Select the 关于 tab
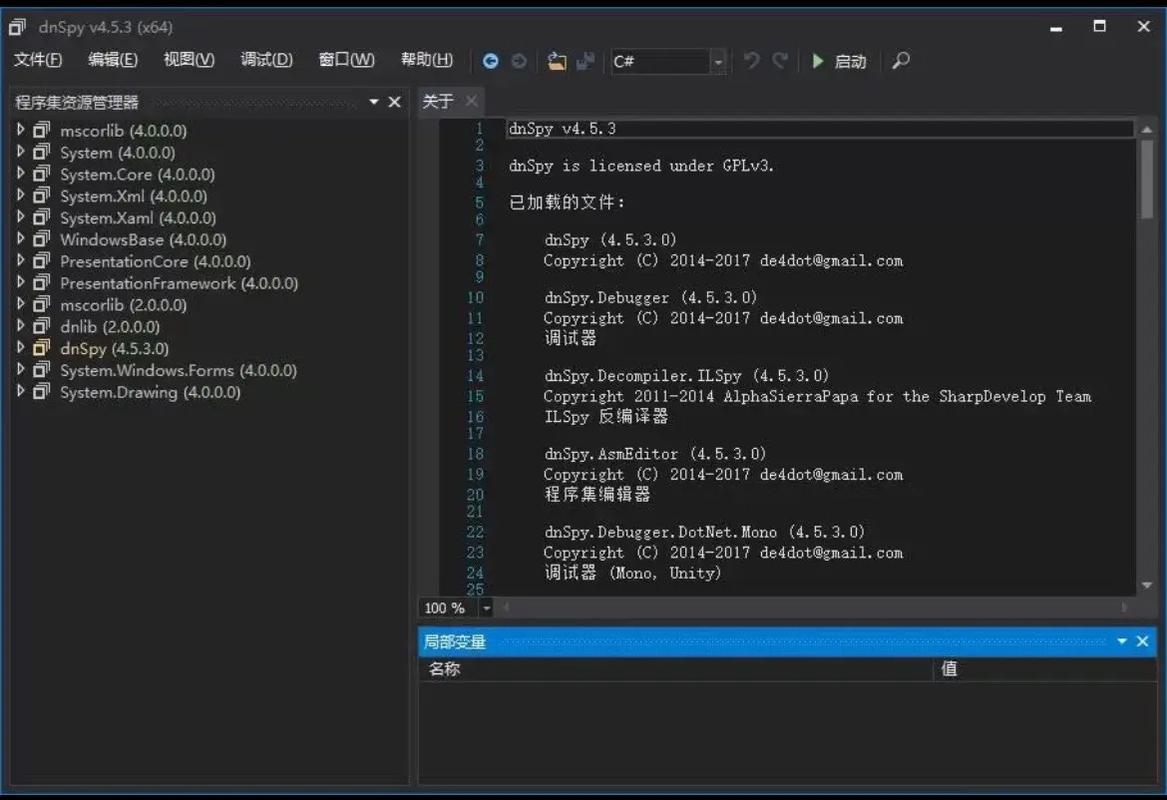This screenshot has width=1167, height=800. click(x=438, y=101)
